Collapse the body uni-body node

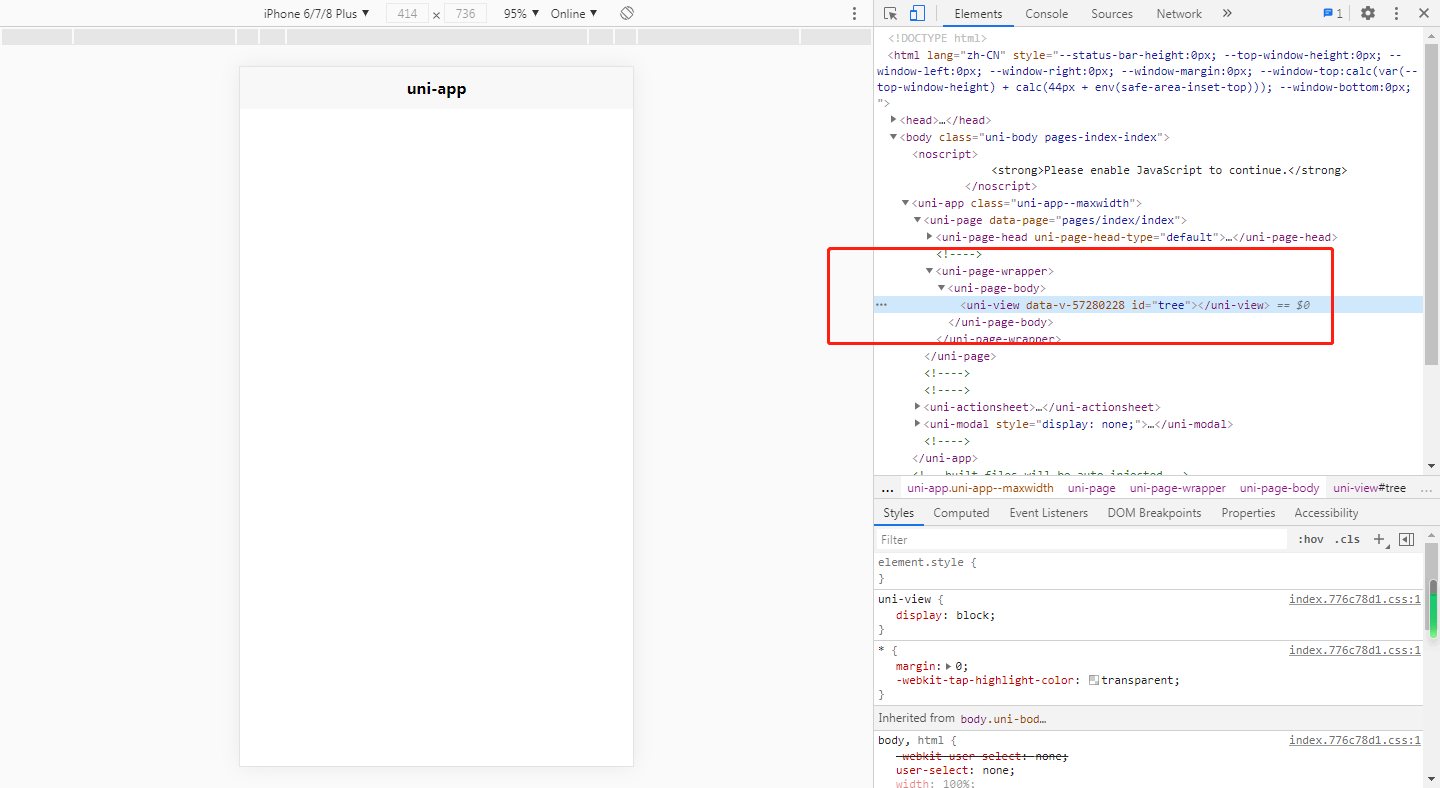click(x=894, y=137)
